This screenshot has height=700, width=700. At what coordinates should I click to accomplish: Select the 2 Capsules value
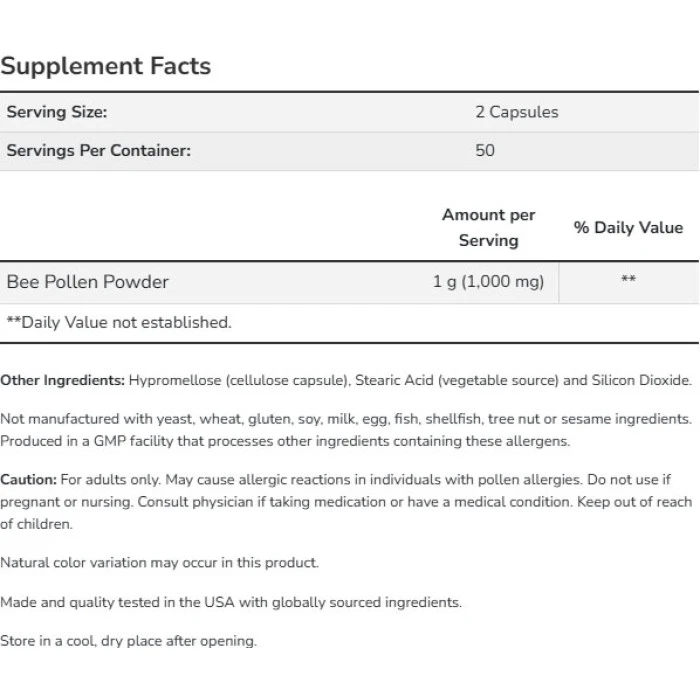pos(516,112)
